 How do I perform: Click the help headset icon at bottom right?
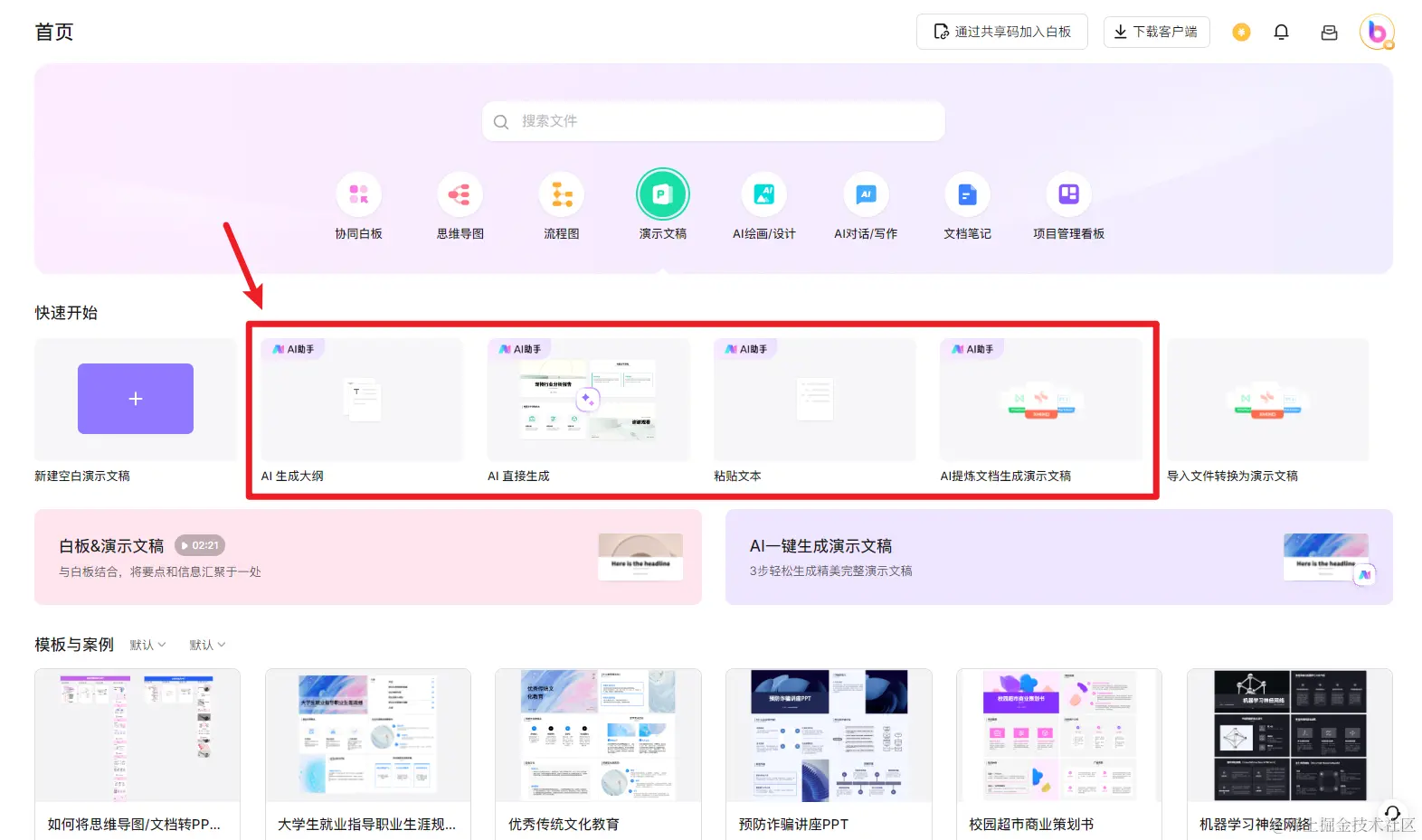(1392, 813)
